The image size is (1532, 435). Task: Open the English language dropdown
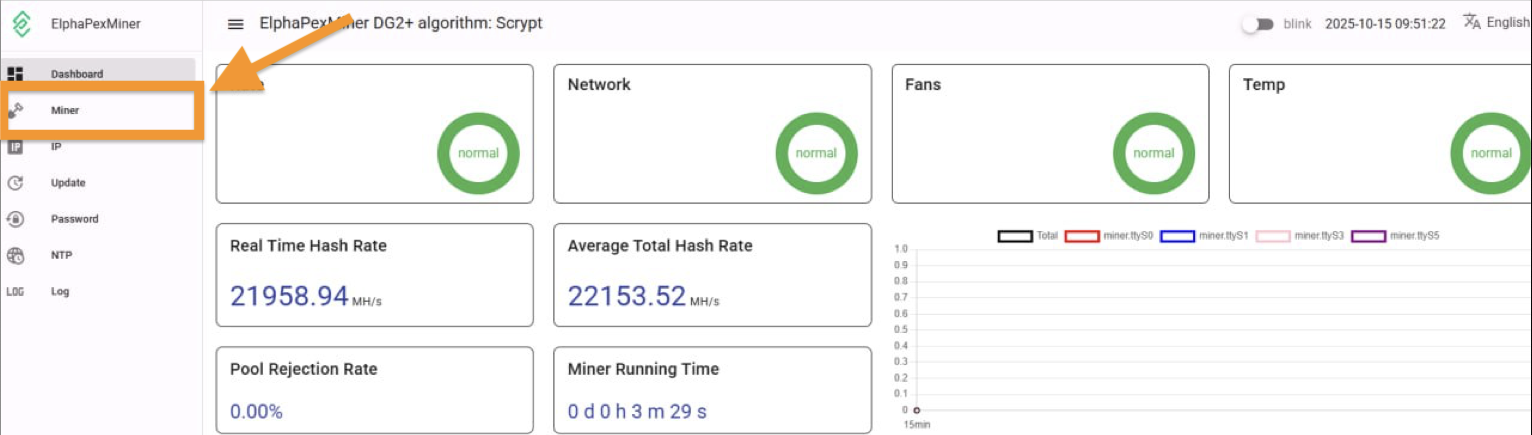point(1507,23)
